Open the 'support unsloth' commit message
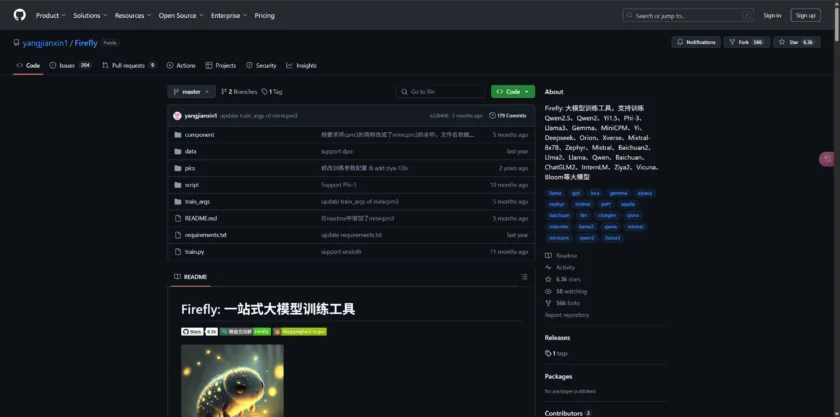 click(x=341, y=251)
